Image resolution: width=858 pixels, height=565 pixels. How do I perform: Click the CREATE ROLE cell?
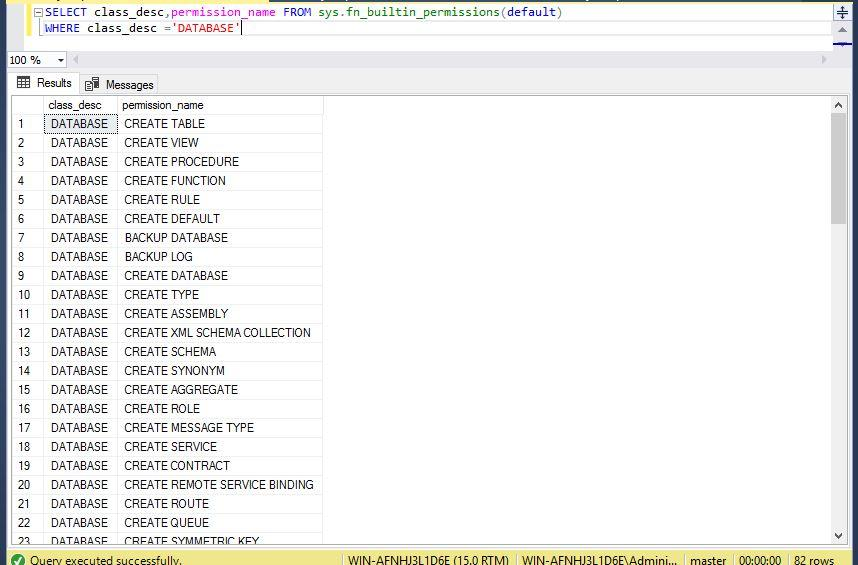(220, 409)
